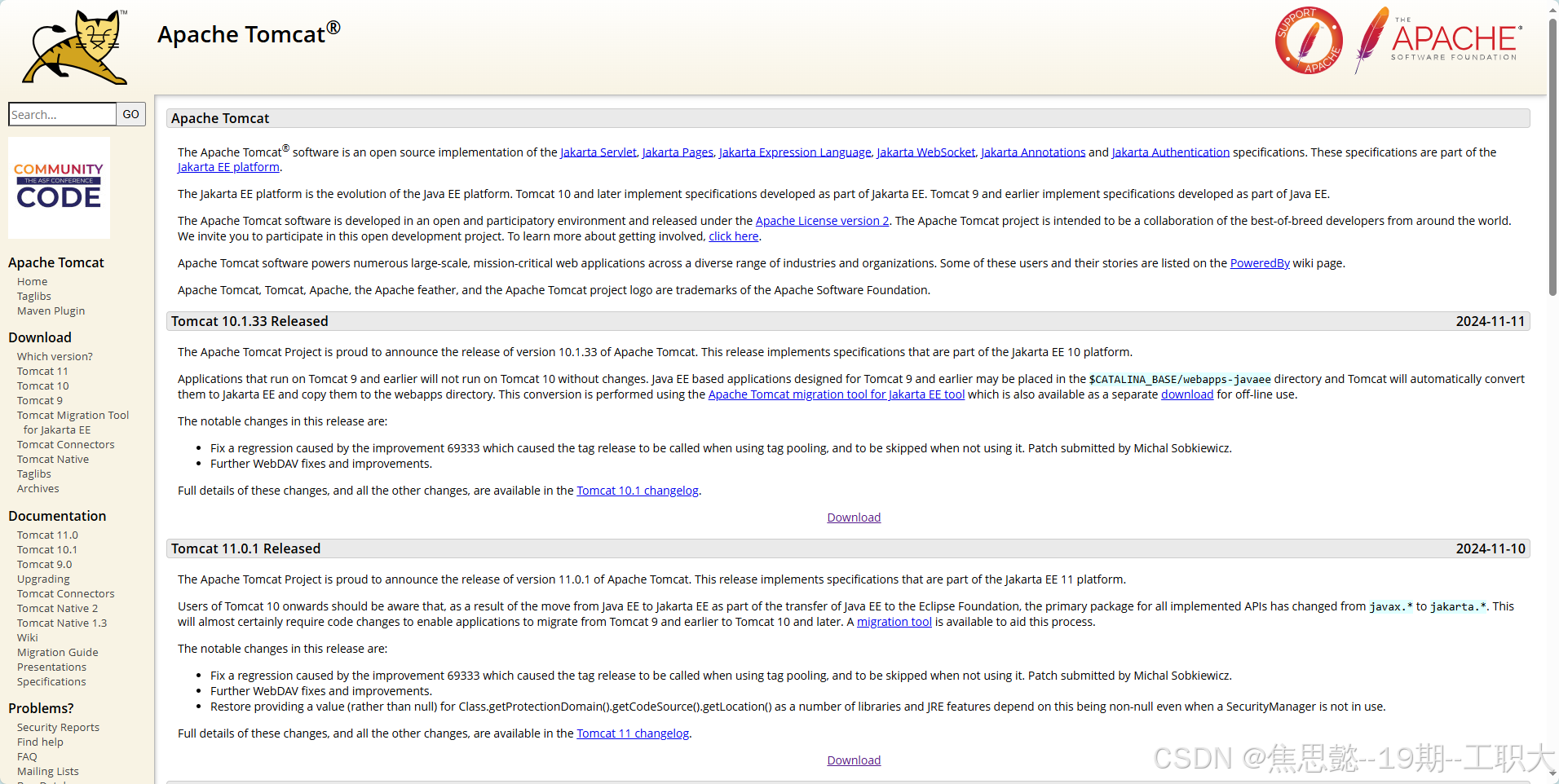Screen dimensions: 1559x784
Task: Follow the Jakarta Pages link
Action: 678,152
